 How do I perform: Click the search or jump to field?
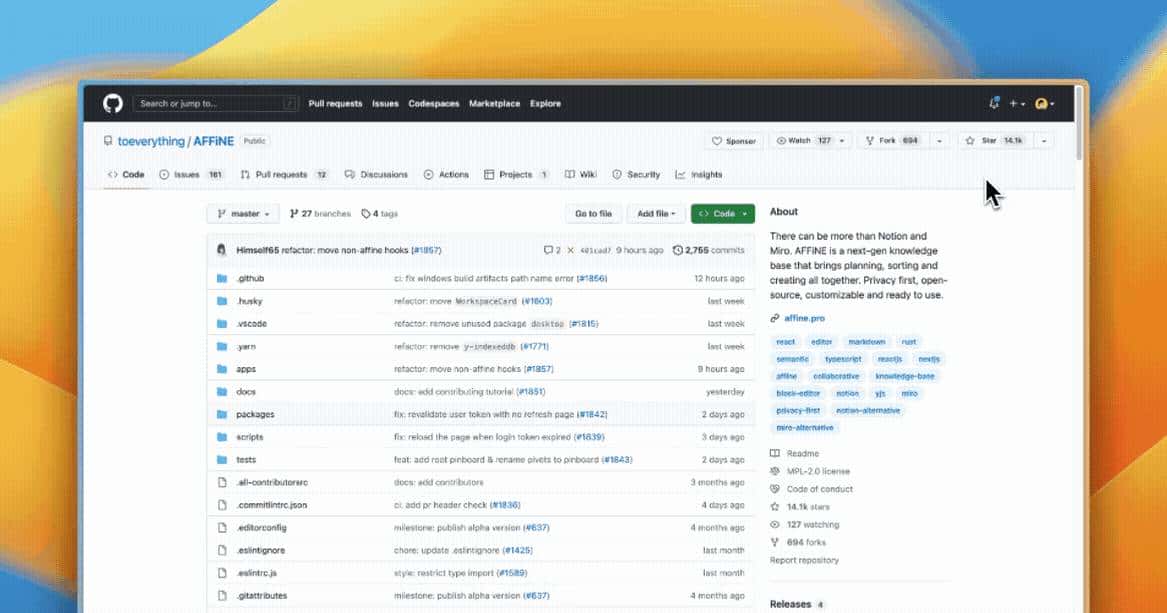point(213,103)
